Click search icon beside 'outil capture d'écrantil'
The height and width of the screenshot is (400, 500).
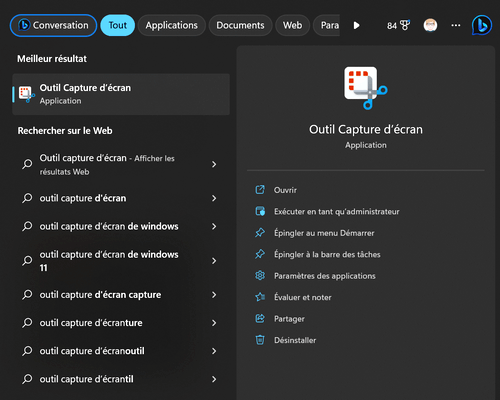[x=27, y=379]
